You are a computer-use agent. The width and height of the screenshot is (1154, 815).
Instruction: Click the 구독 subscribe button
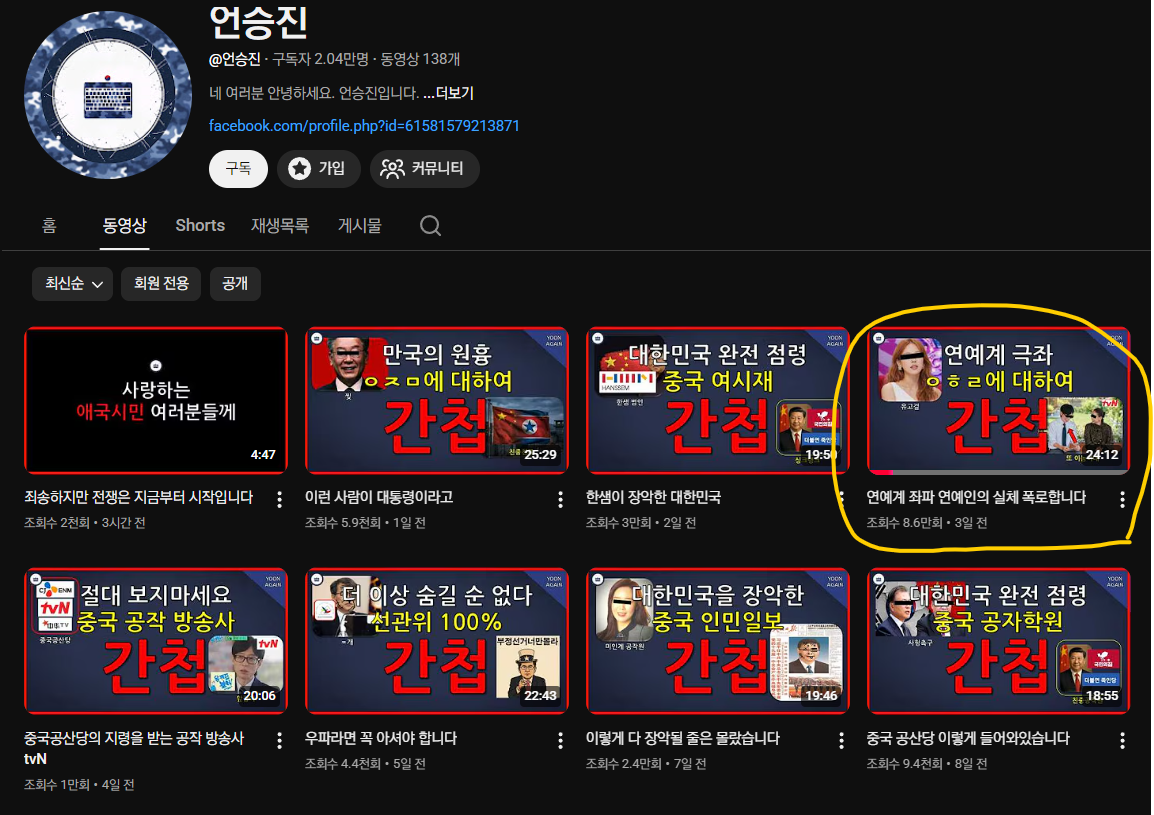click(x=238, y=169)
